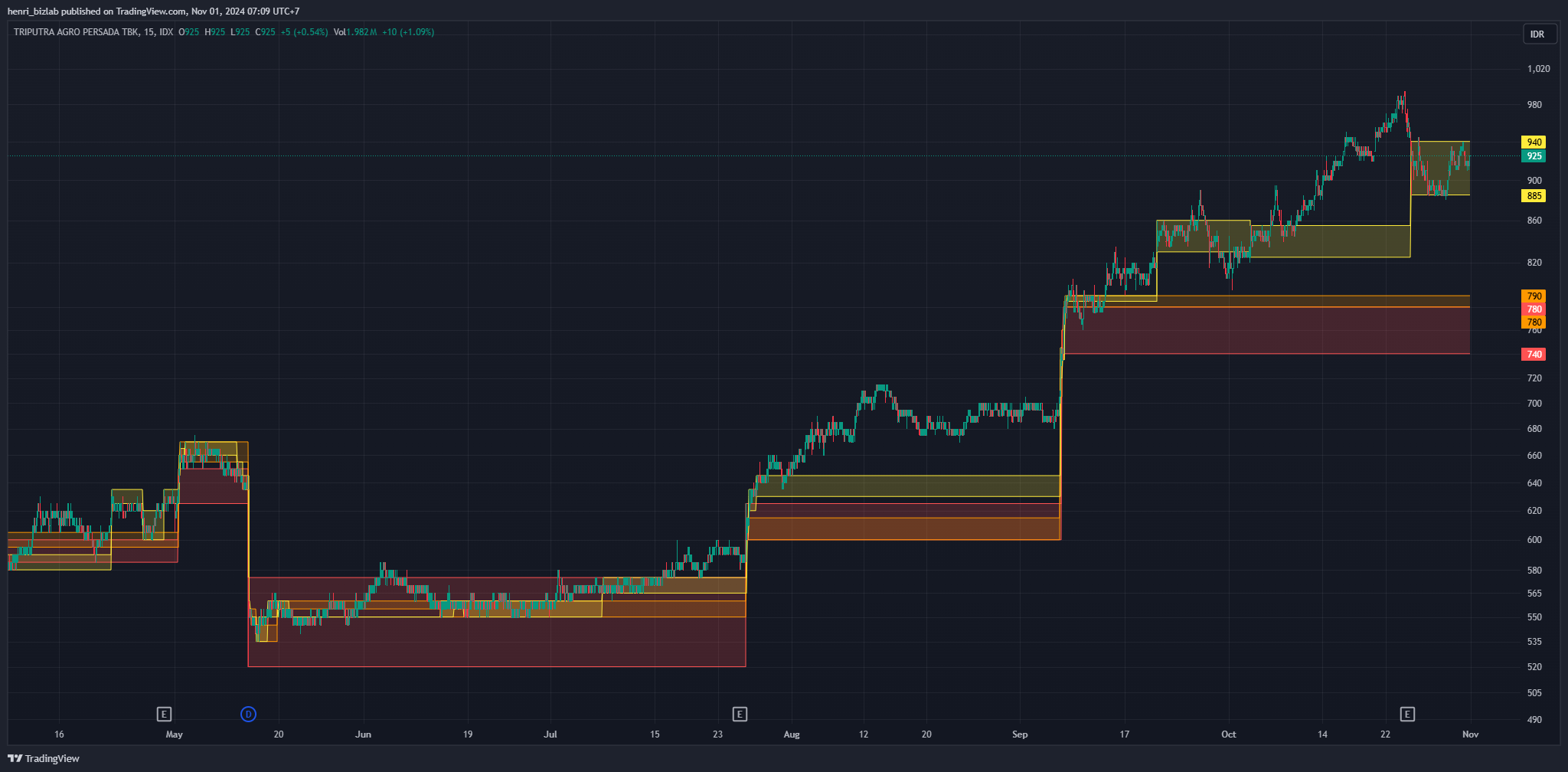This screenshot has height=772, width=1568.
Task: Click the Jul label on time axis
Action: click(550, 734)
